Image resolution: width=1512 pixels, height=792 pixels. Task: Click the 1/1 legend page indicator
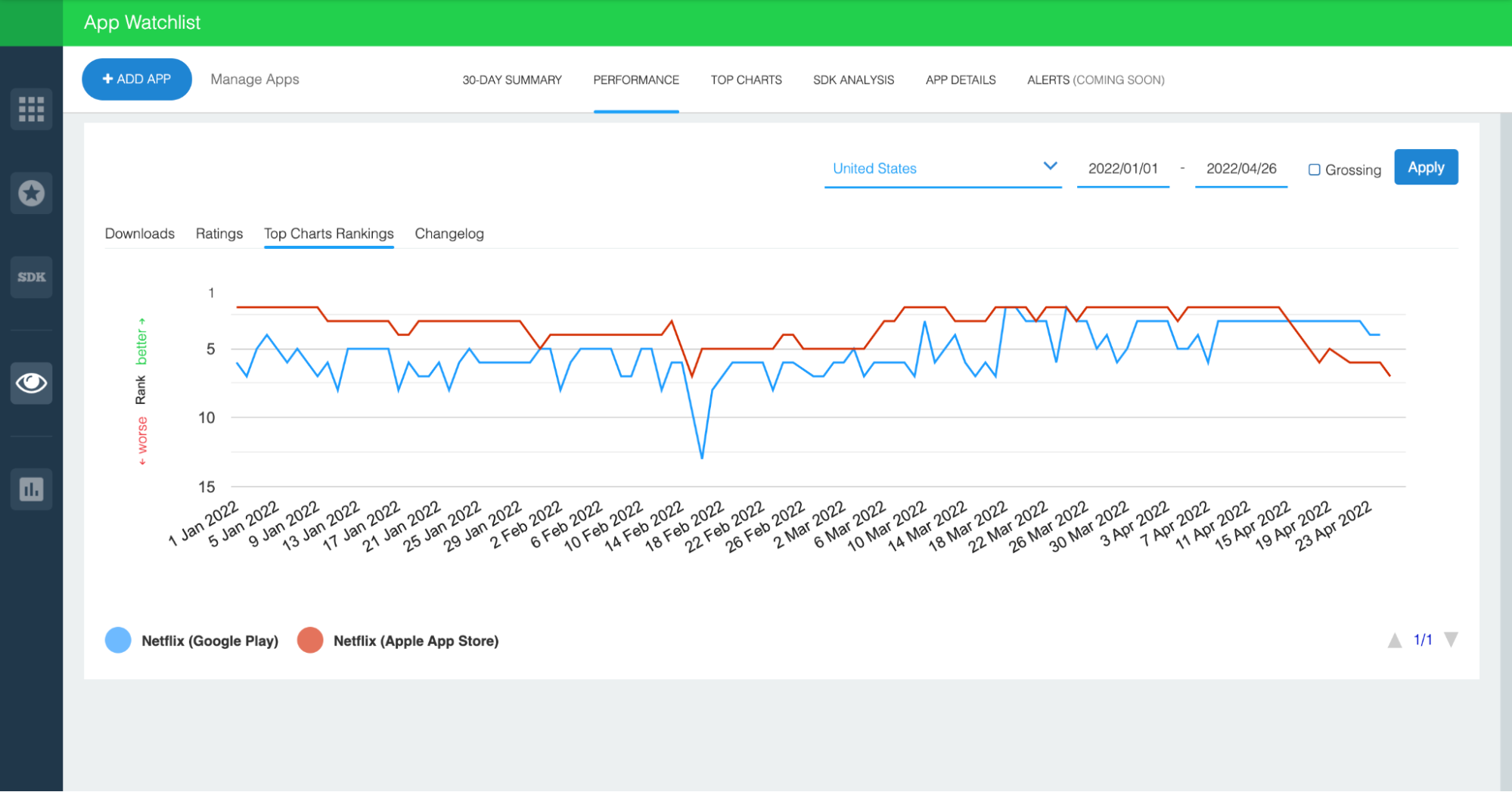[x=1423, y=640]
